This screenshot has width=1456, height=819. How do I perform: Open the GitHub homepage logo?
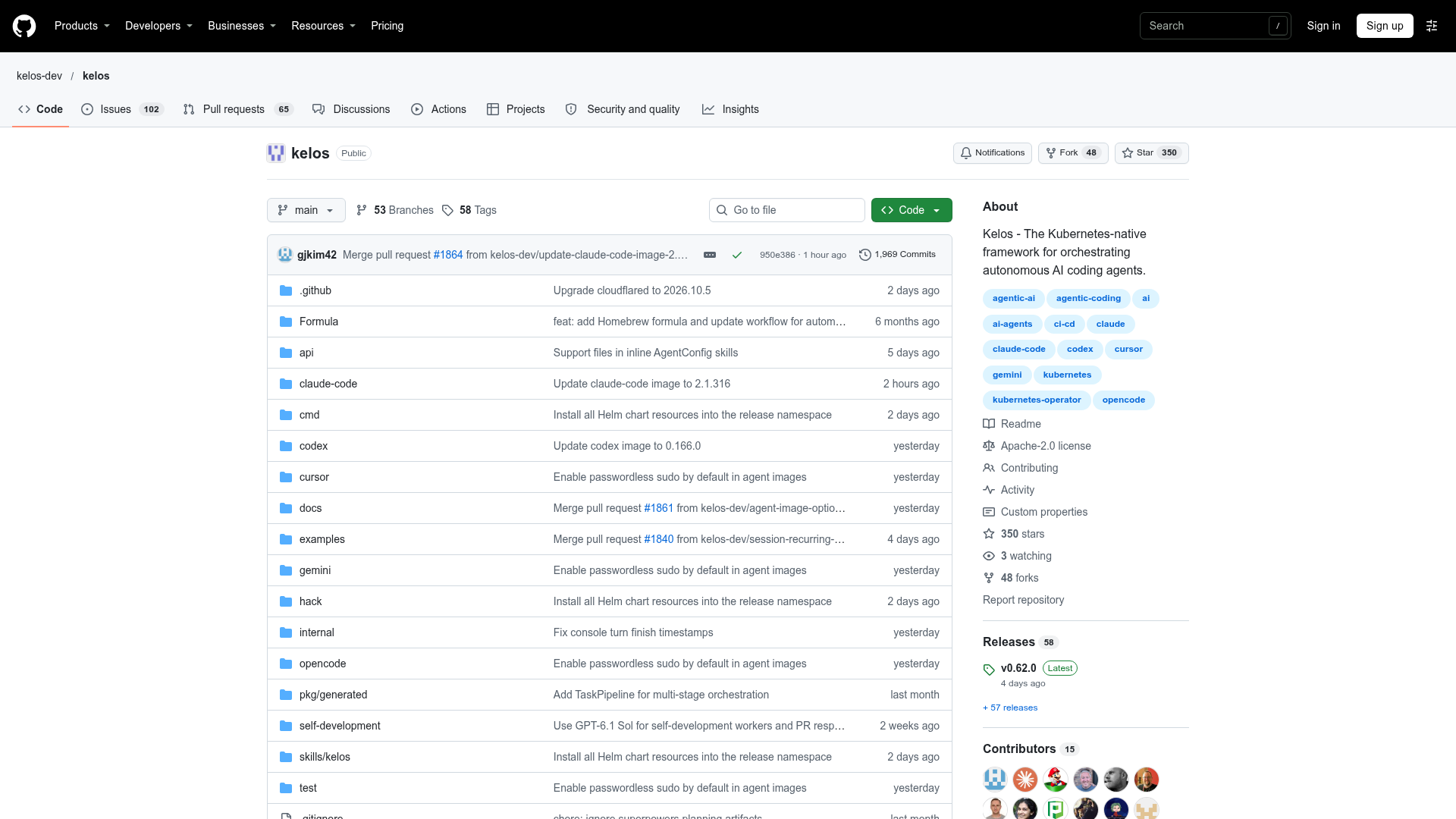pyautogui.click(x=24, y=26)
